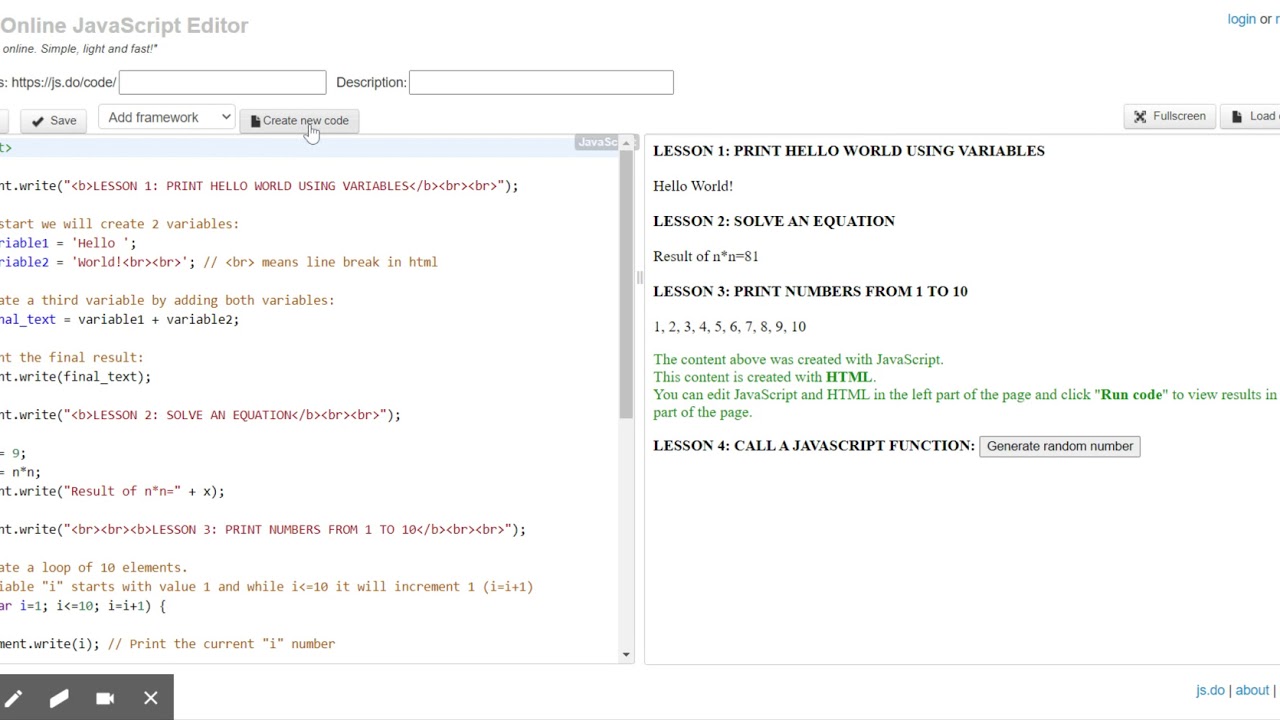Image resolution: width=1280 pixels, height=720 pixels.
Task: Click the Fullscreen button
Action: (x=1169, y=117)
